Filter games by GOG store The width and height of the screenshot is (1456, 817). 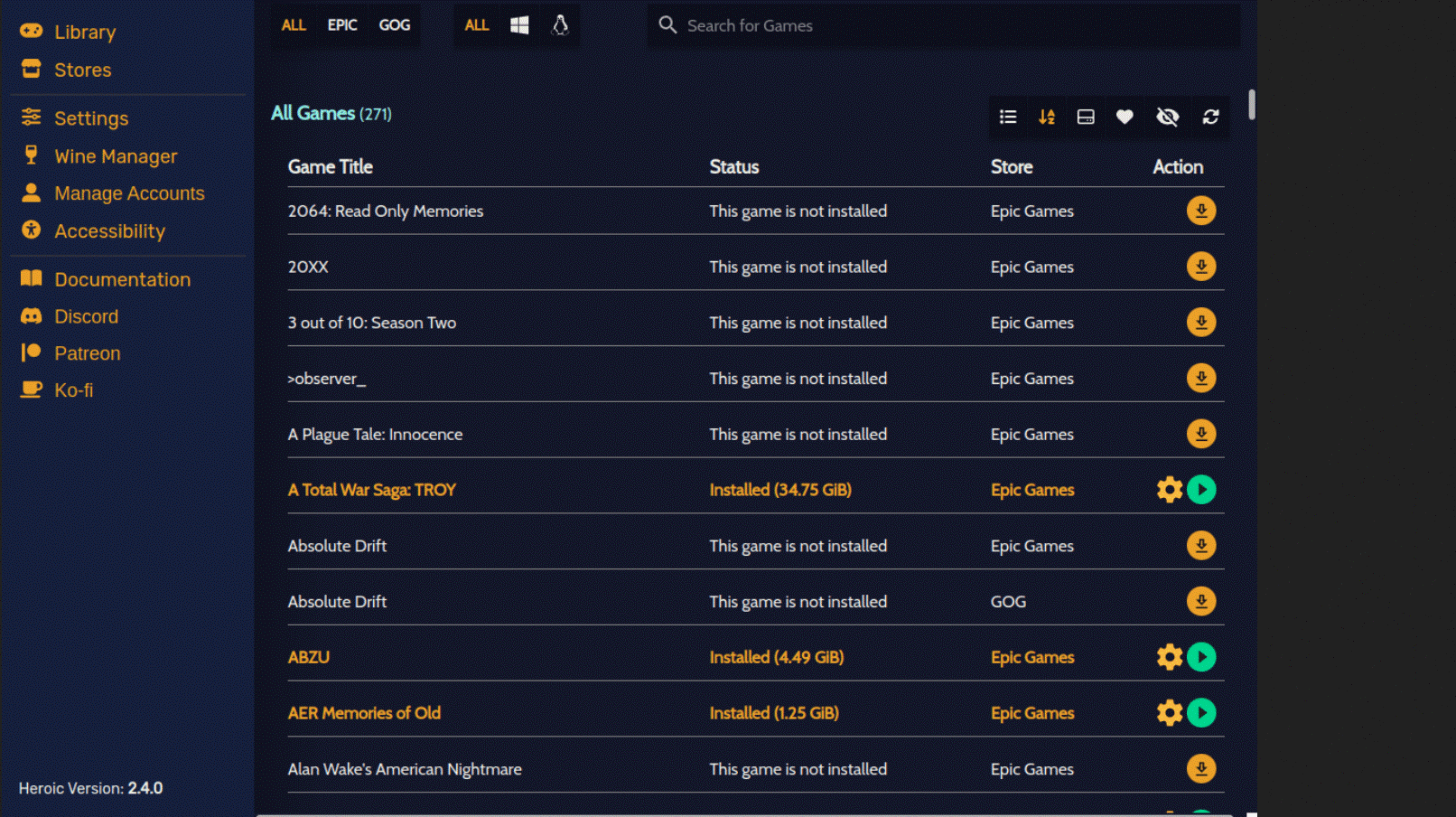(394, 25)
